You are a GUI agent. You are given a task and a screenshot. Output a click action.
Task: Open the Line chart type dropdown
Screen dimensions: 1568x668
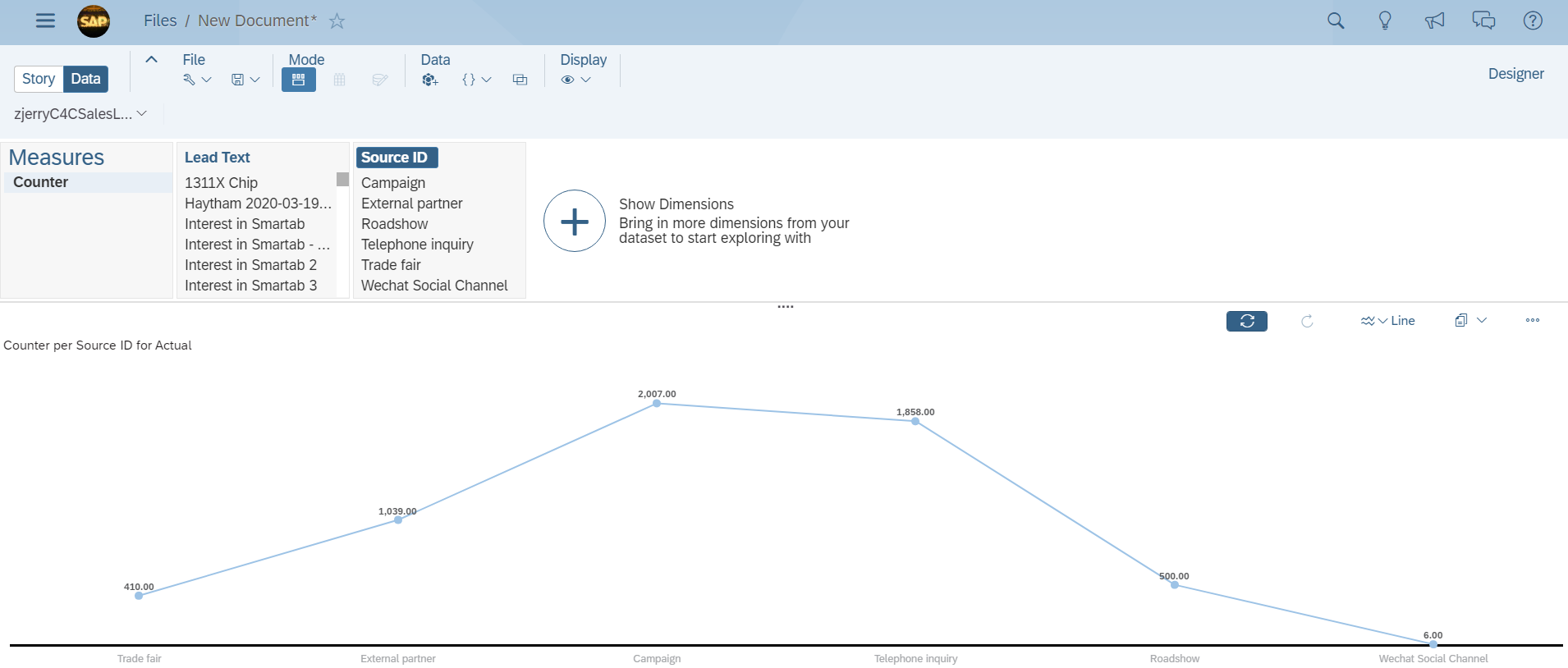[x=1387, y=321]
